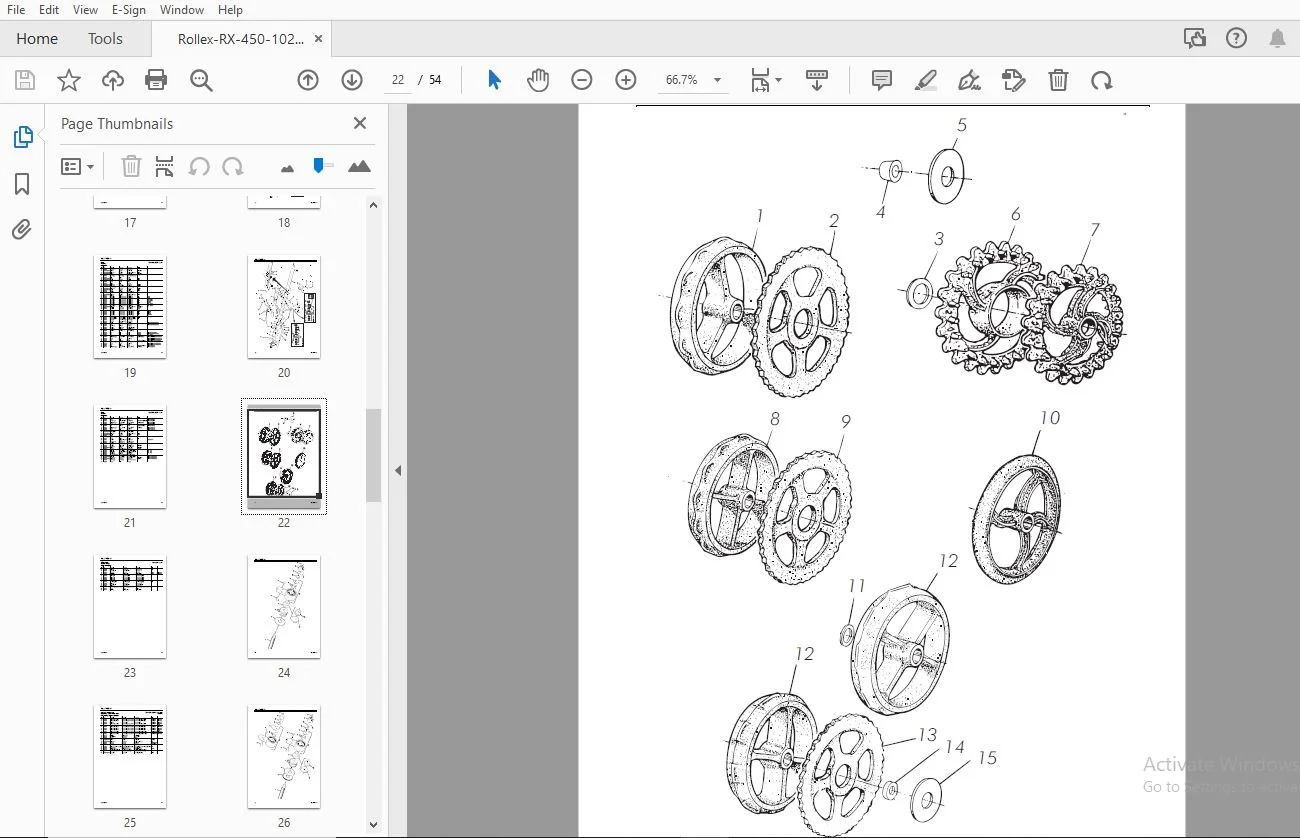
Task: Click the "Page Thumbnails" panel title
Action: click(x=117, y=124)
